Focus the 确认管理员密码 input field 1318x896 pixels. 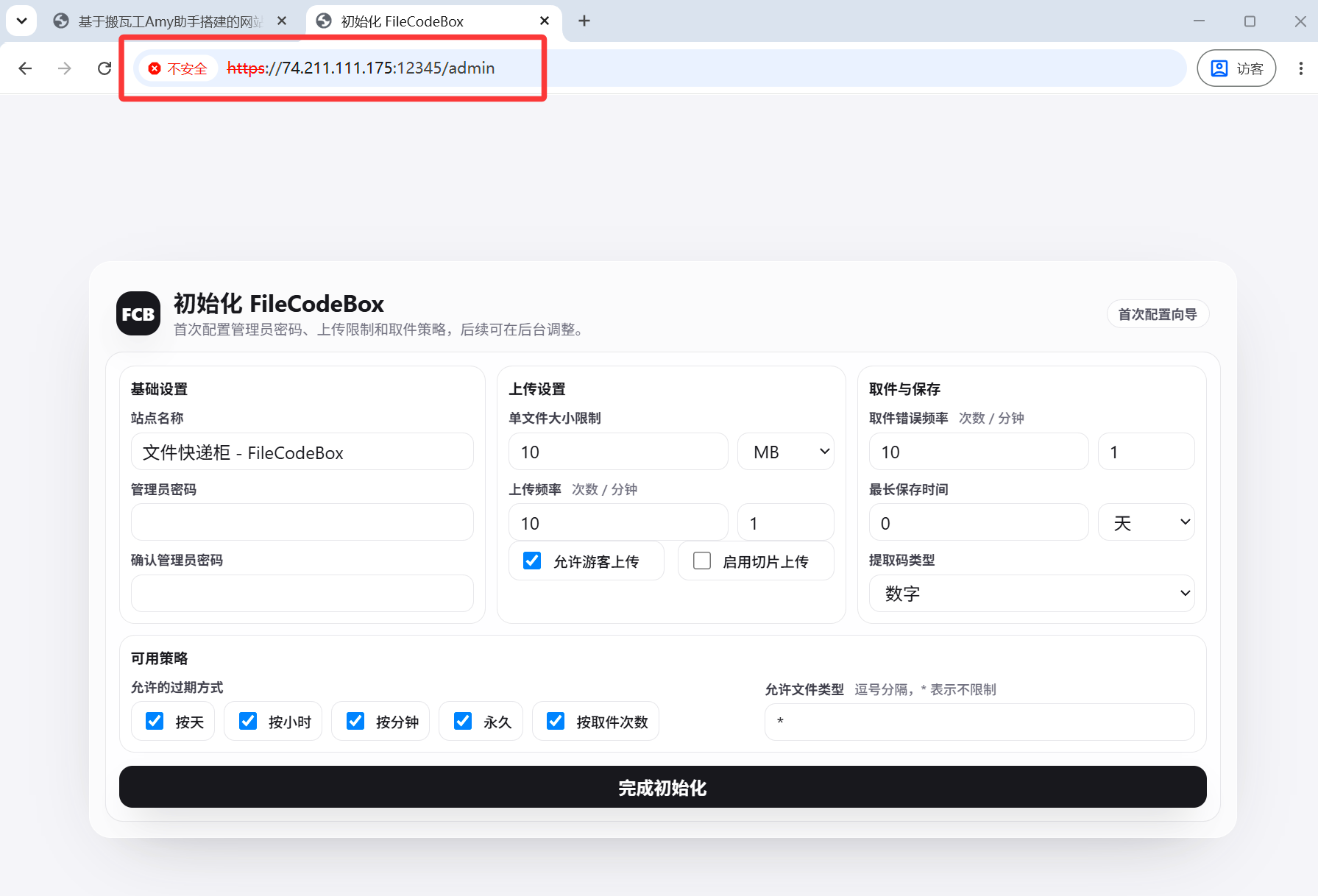coord(302,593)
